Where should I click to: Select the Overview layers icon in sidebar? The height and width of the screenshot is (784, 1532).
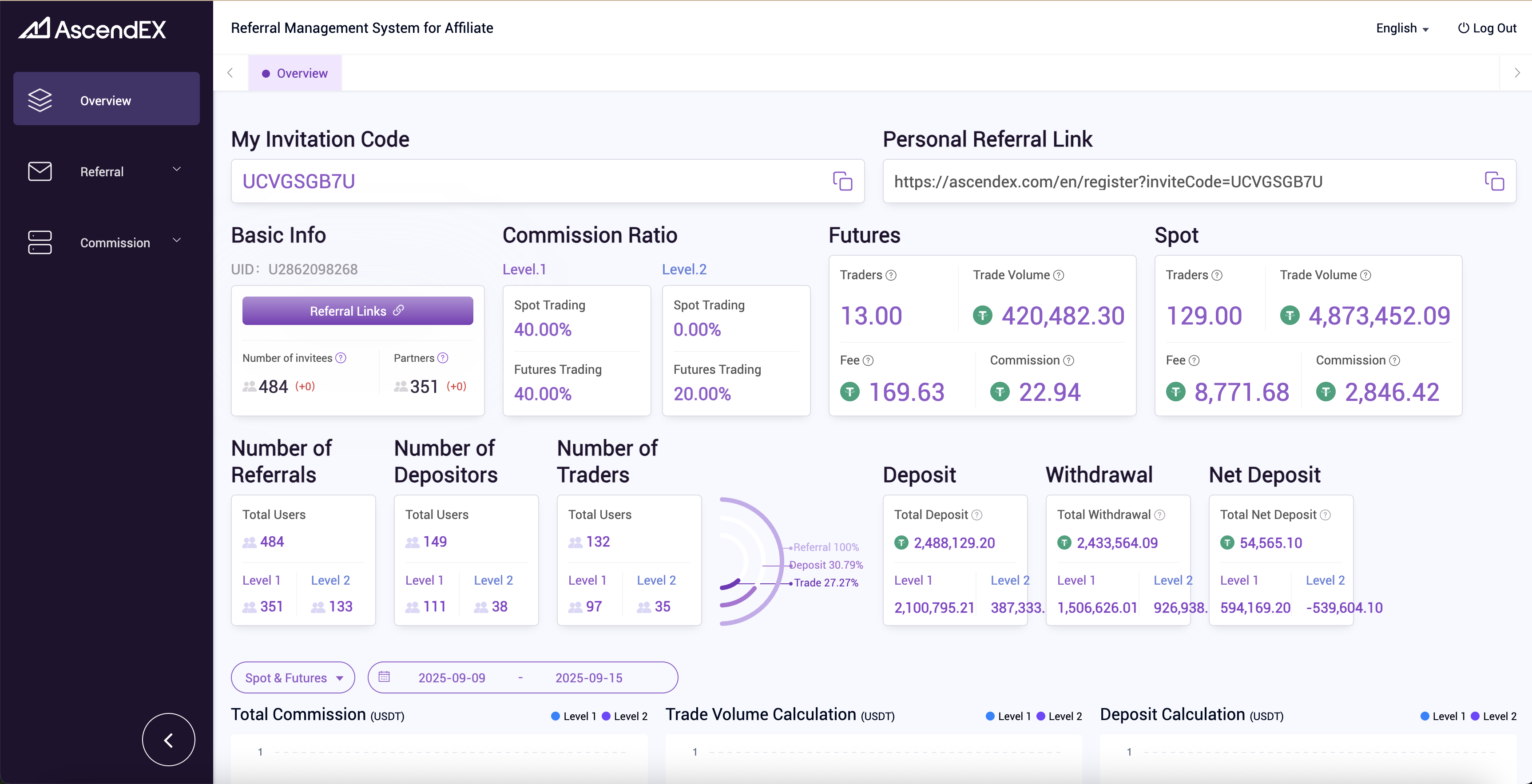click(39, 99)
